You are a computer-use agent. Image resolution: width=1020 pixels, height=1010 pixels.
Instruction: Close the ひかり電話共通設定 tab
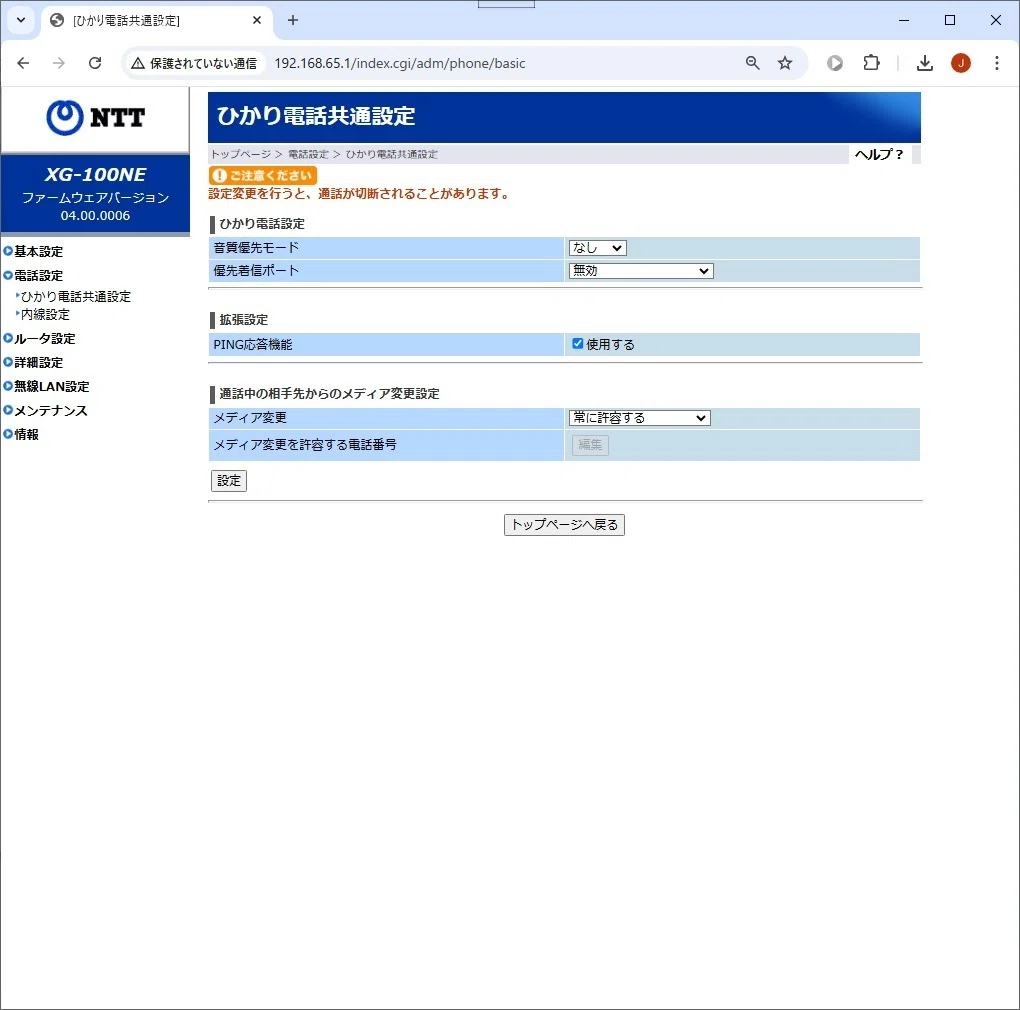pos(257,20)
